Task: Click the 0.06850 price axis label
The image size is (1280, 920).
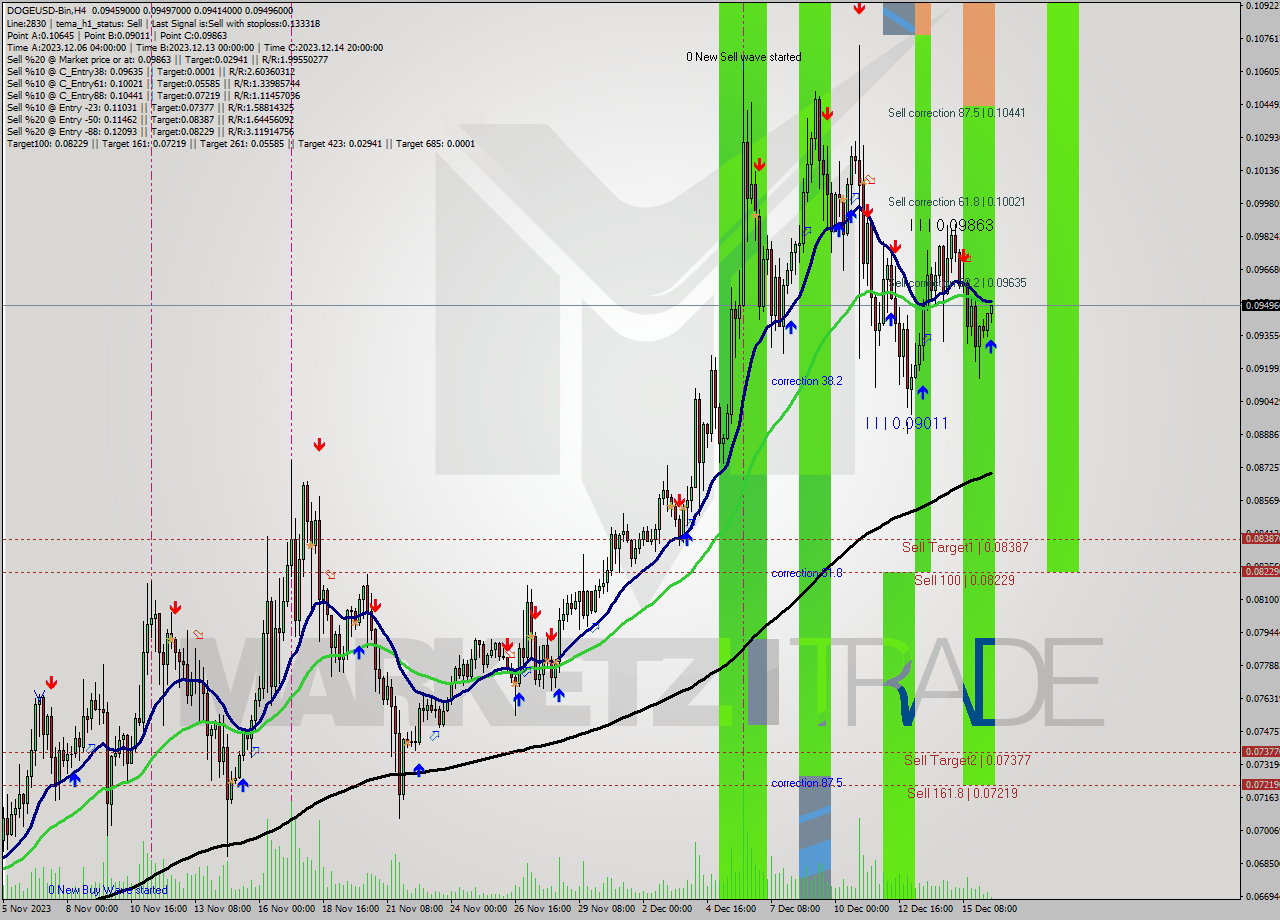Action: (1262, 864)
